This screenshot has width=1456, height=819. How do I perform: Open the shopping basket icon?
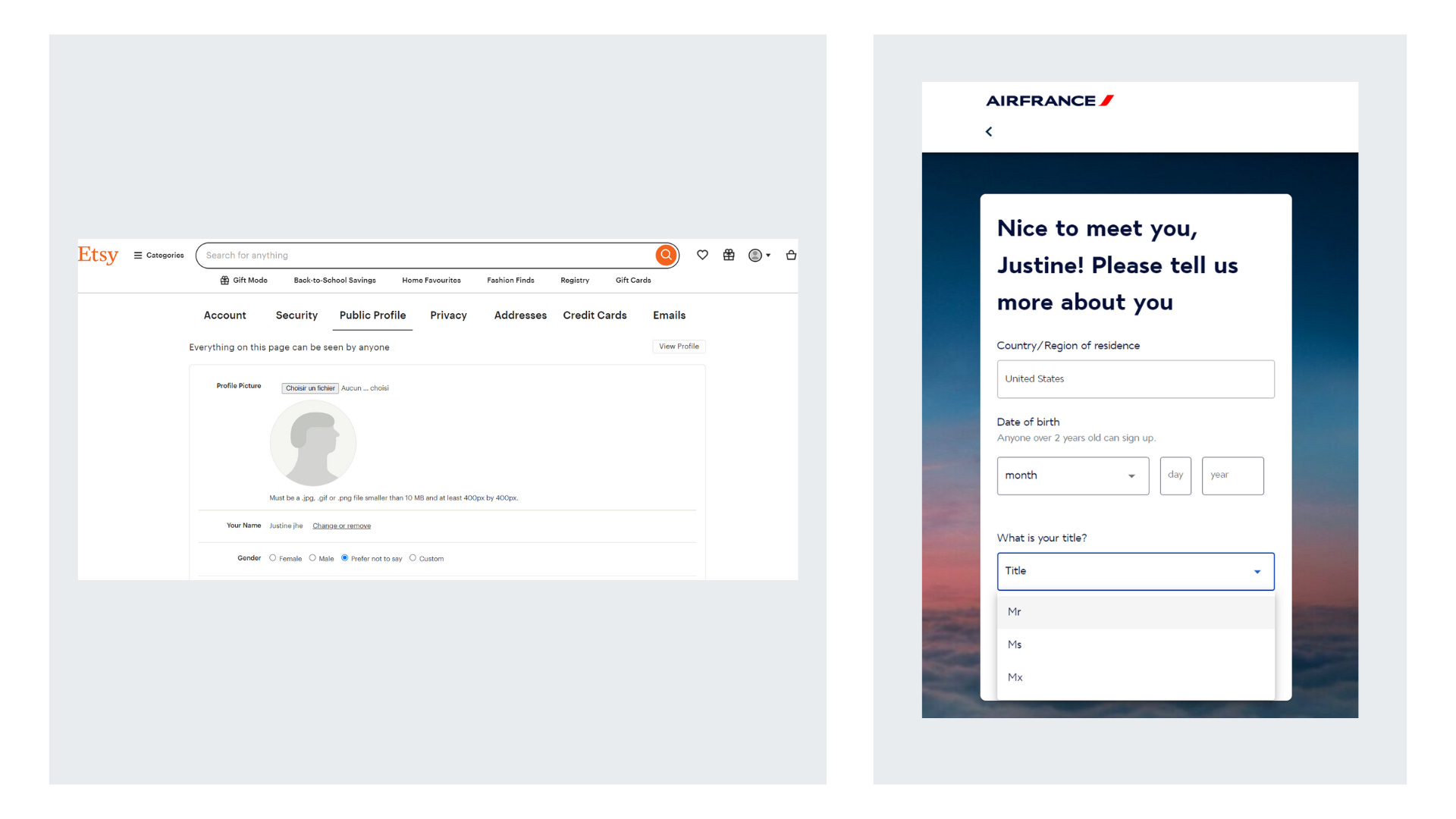coord(791,255)
